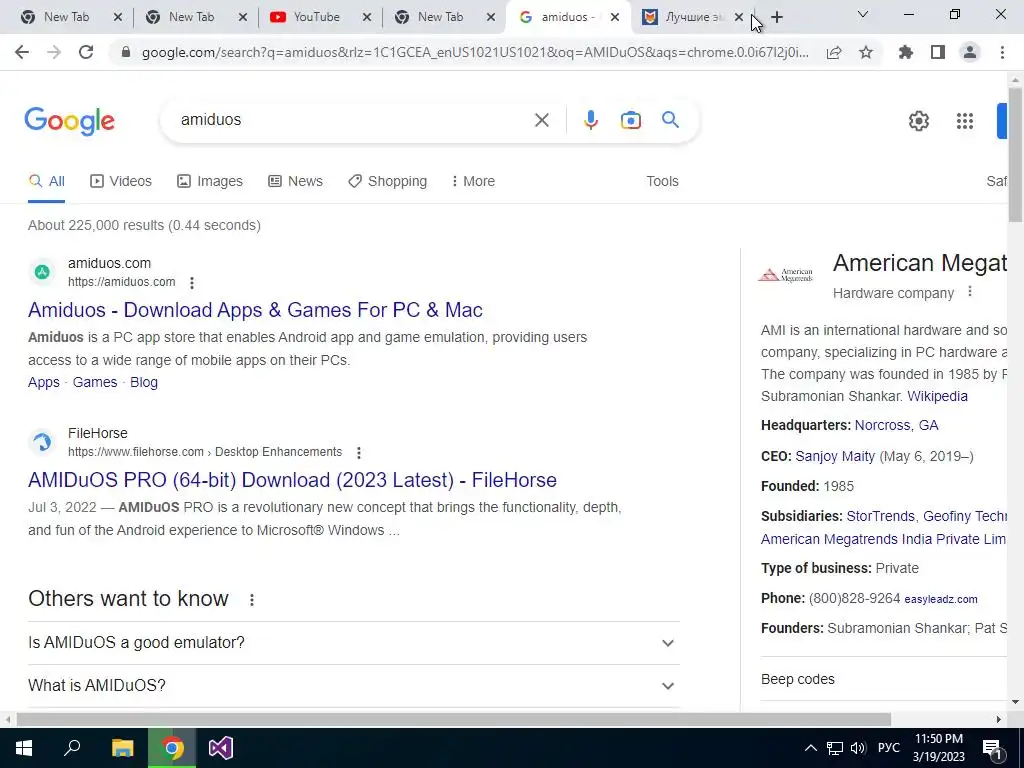1024x768 pixels.
Task: Open the Blog sitelink
Action: [x=144, y=382]
